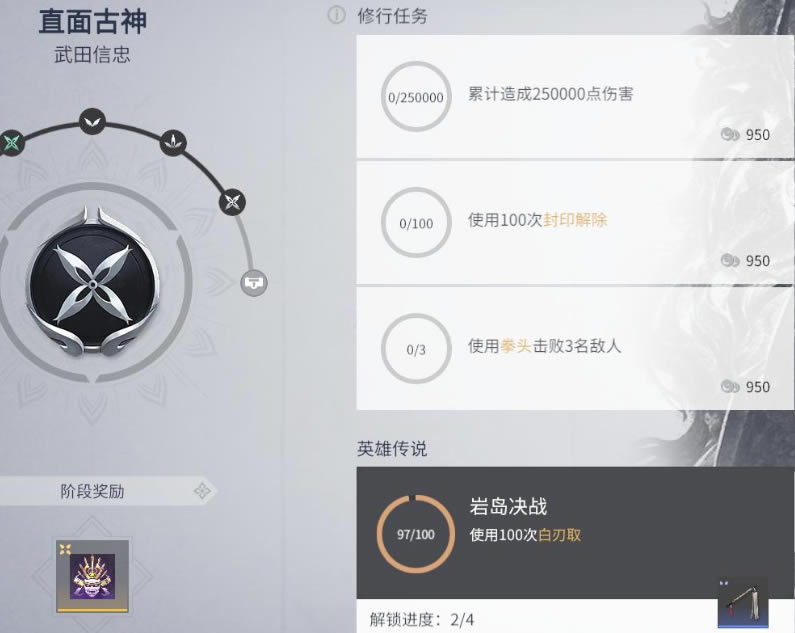Click the 97/100 orange progress ring
The image size is (795, 633).
416,534
